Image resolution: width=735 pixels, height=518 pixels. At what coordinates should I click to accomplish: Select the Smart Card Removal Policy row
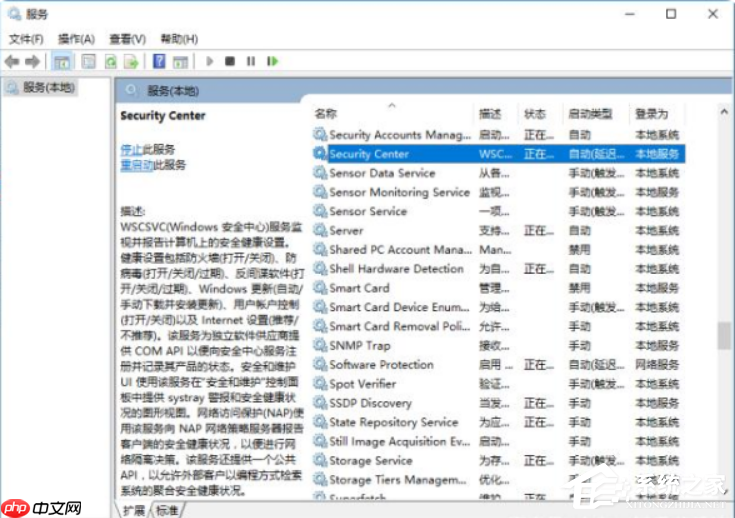tap(499, 326)
